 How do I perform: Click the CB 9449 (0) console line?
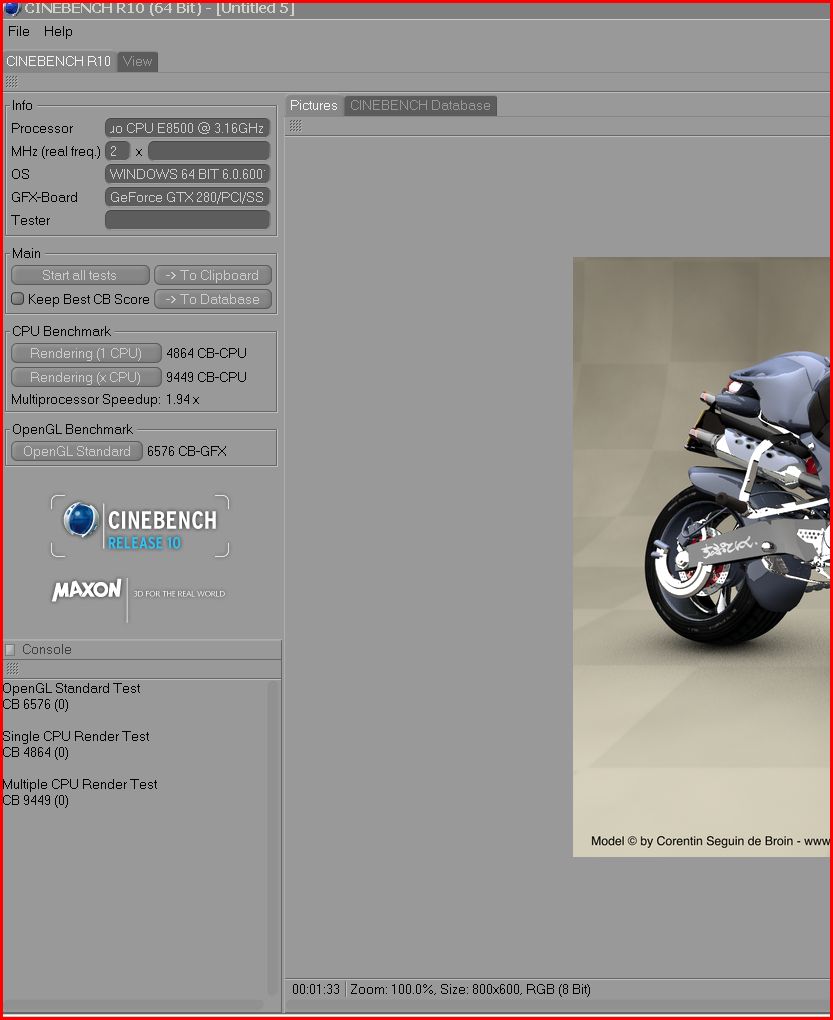pyautogui.click(x=36, y=801)
